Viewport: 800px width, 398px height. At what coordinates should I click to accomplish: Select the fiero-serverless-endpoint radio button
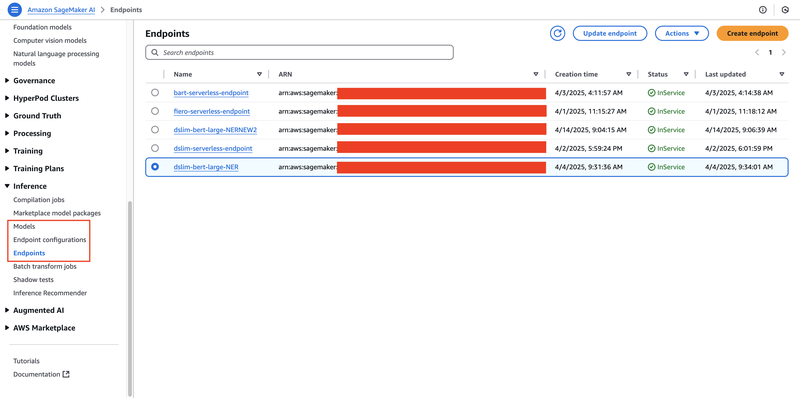tap(155, 111)
